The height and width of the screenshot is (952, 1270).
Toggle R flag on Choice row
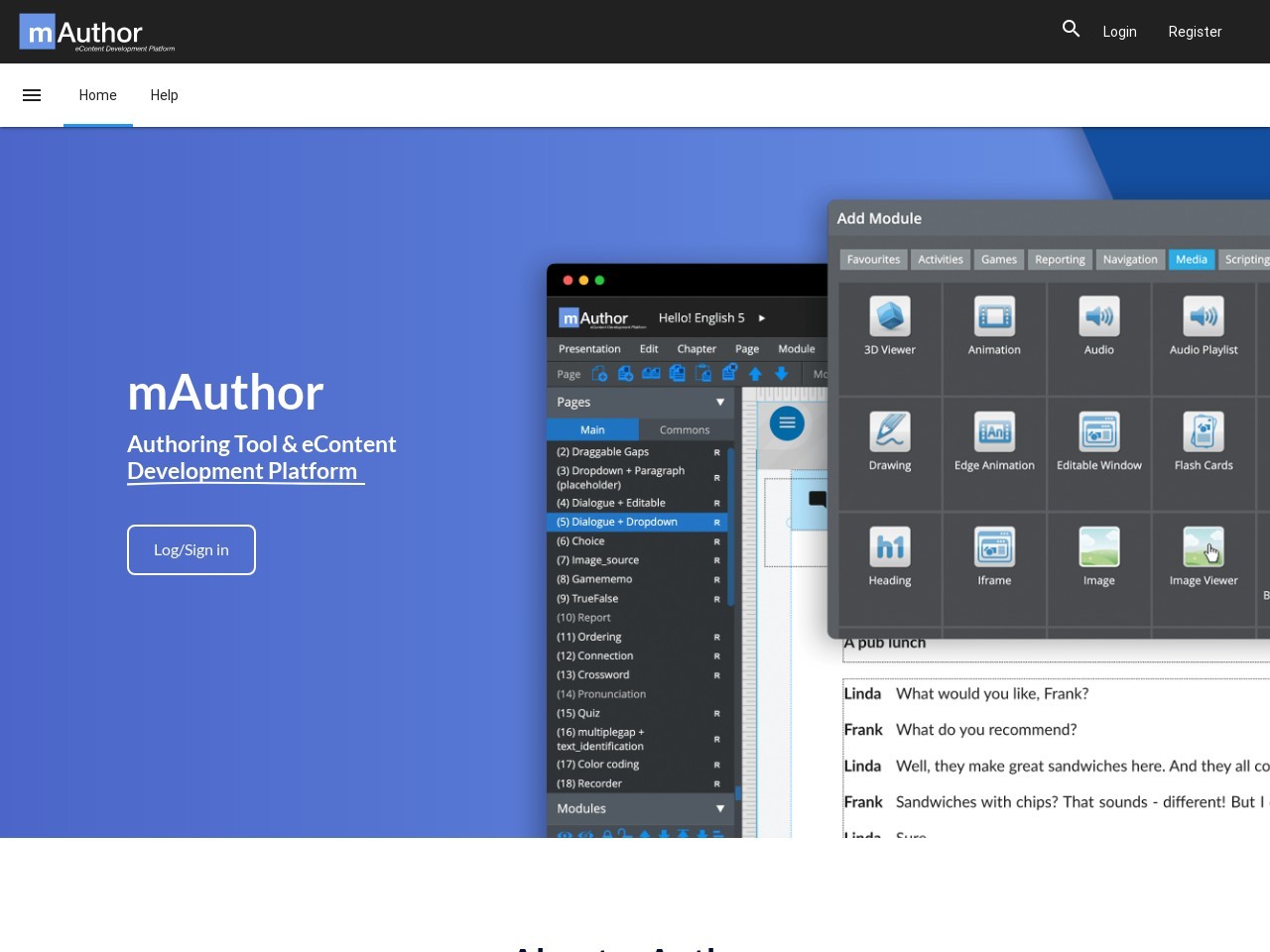716,541
